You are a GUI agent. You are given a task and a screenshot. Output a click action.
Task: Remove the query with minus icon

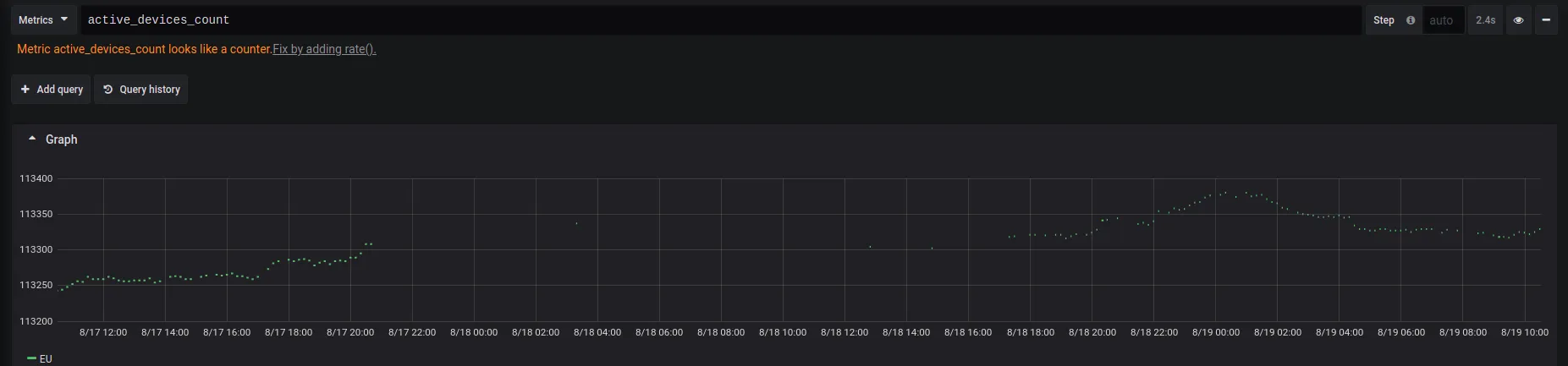(1545, 20)
